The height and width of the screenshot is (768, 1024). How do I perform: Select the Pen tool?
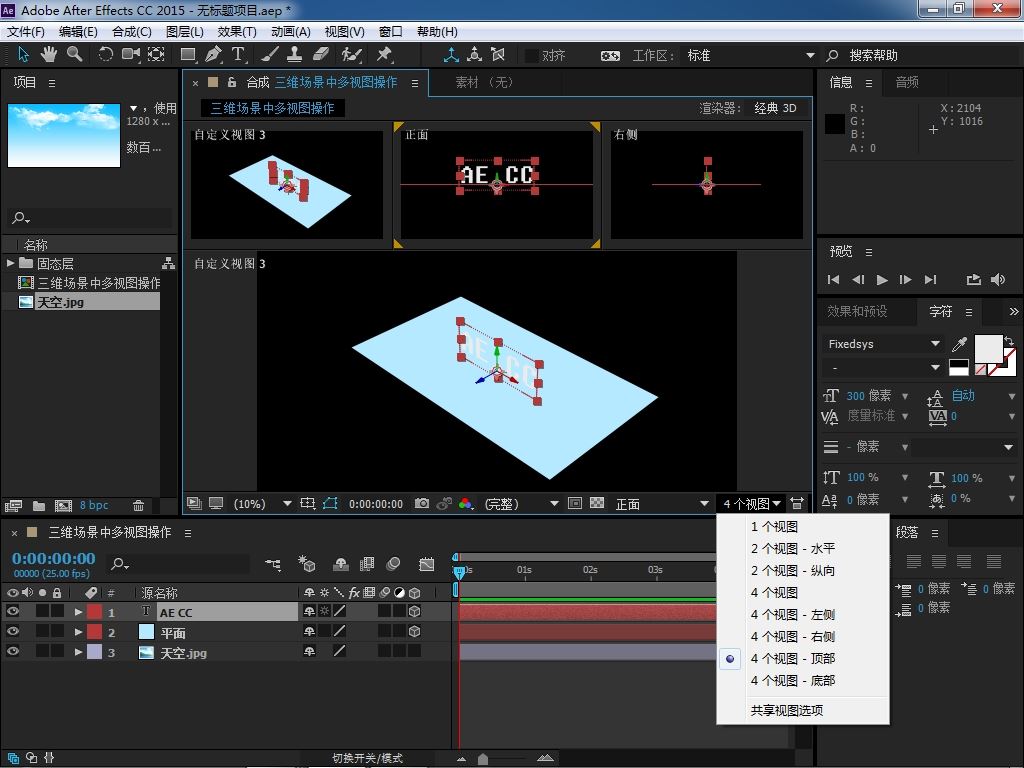point(213,55)
